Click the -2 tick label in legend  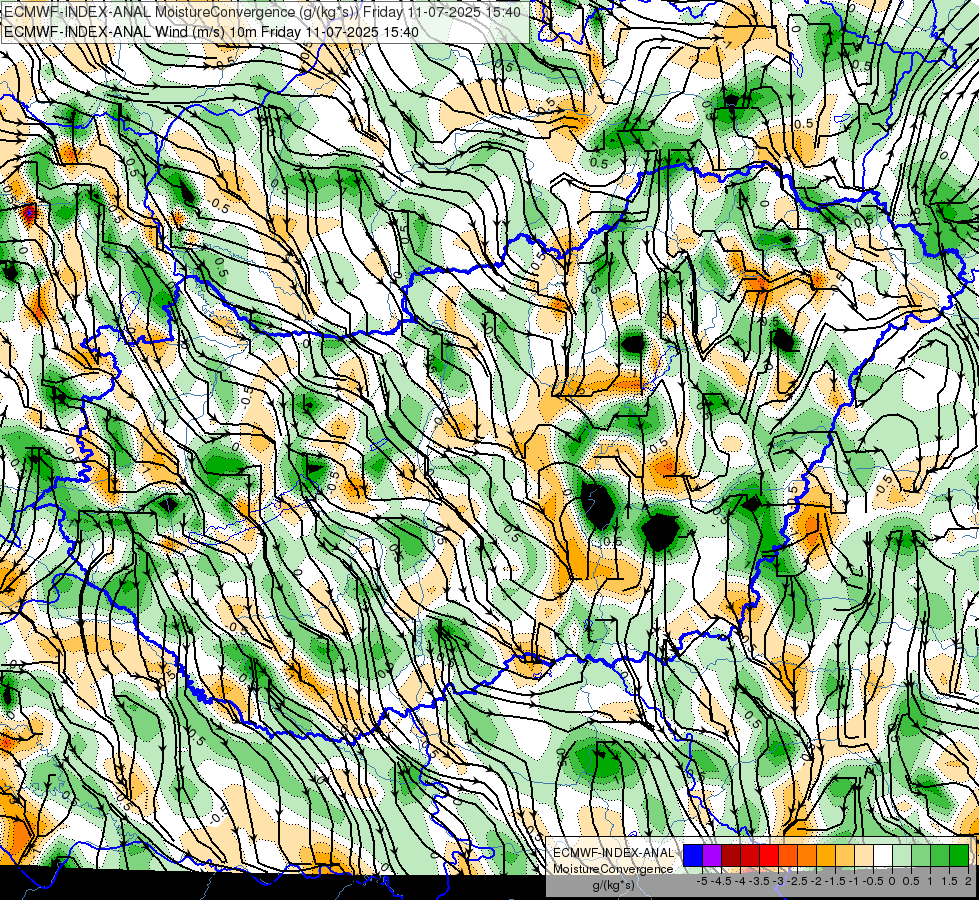pos(816,881)
